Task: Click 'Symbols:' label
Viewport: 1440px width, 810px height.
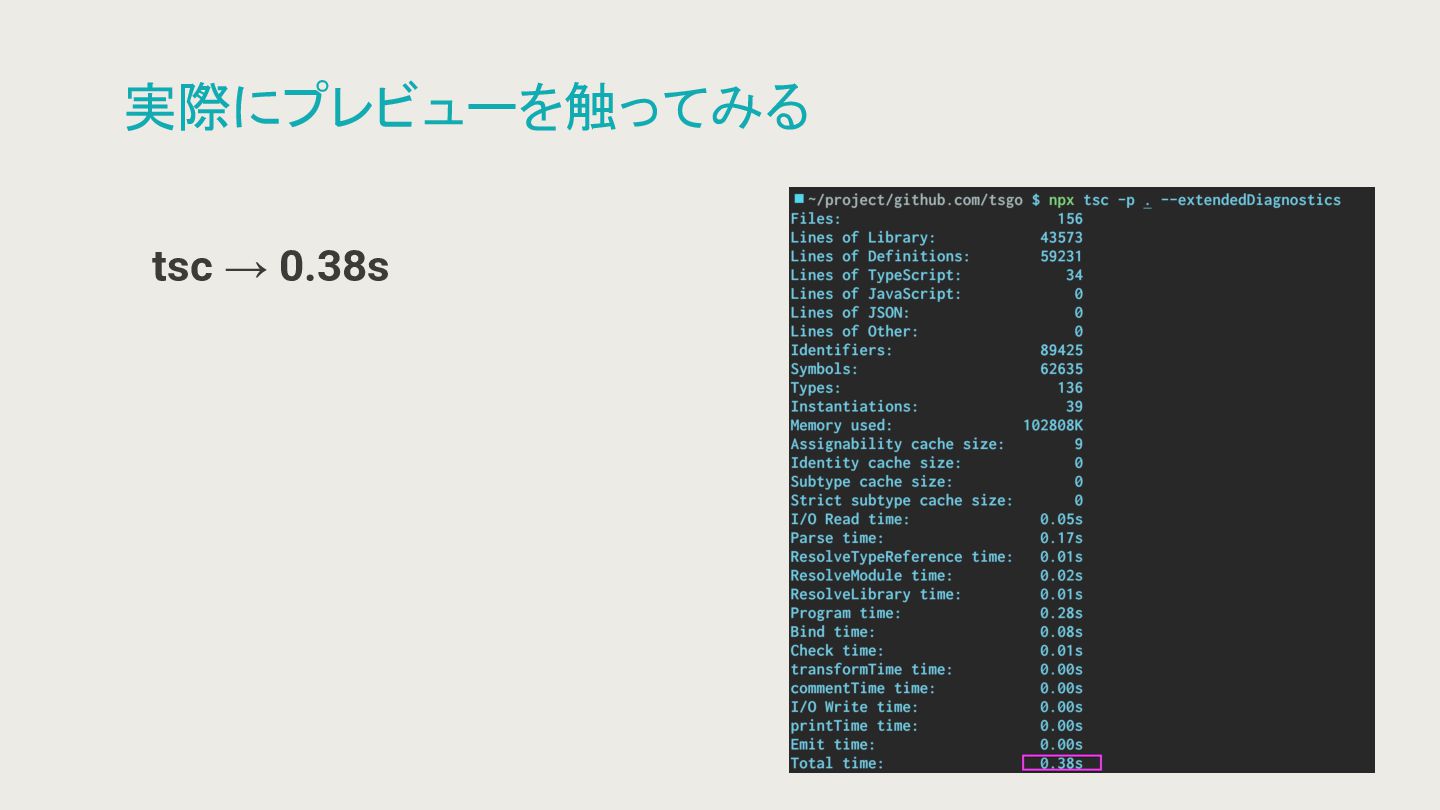Action: [x=824, y=369]
